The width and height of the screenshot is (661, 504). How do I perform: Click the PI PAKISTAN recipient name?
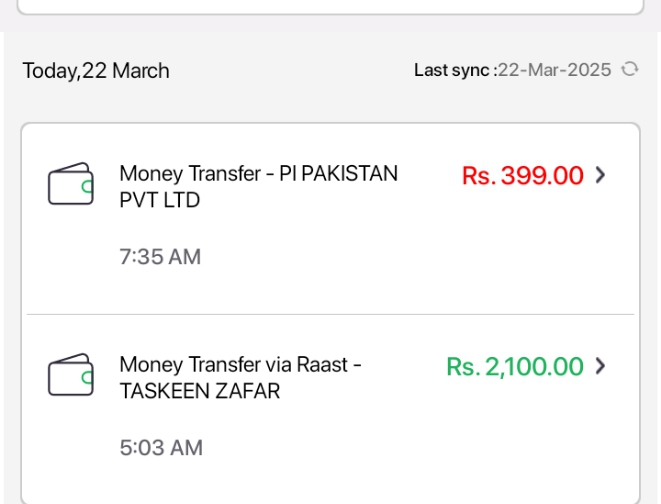(x=339, y=174)
